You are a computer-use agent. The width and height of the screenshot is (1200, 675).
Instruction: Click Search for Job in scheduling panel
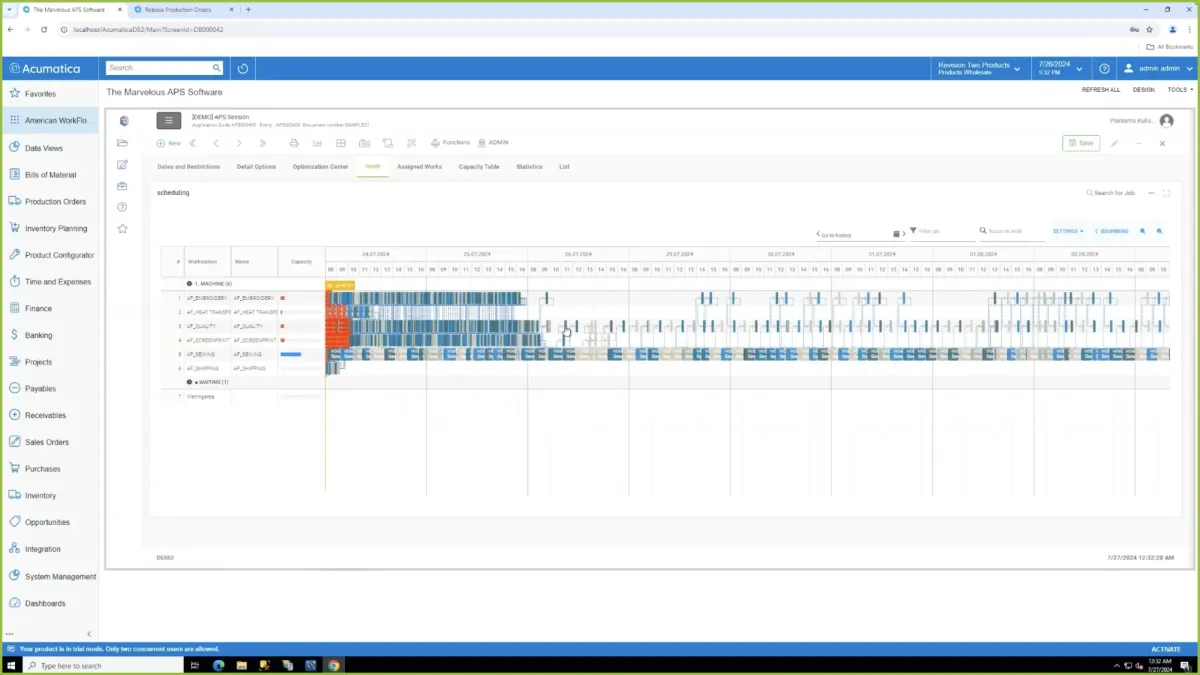pos(1111,193)
